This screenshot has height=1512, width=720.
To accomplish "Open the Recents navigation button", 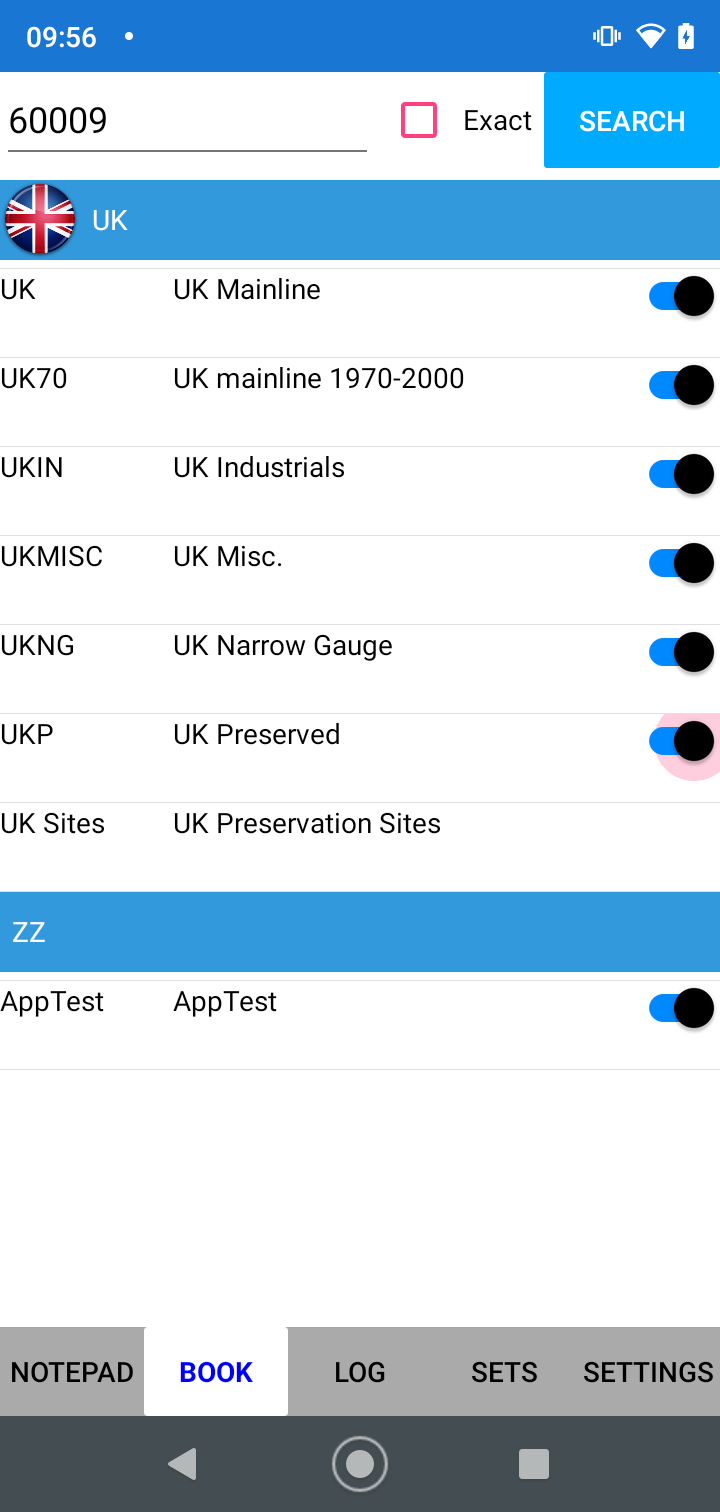I will (x=534, y=1463).
